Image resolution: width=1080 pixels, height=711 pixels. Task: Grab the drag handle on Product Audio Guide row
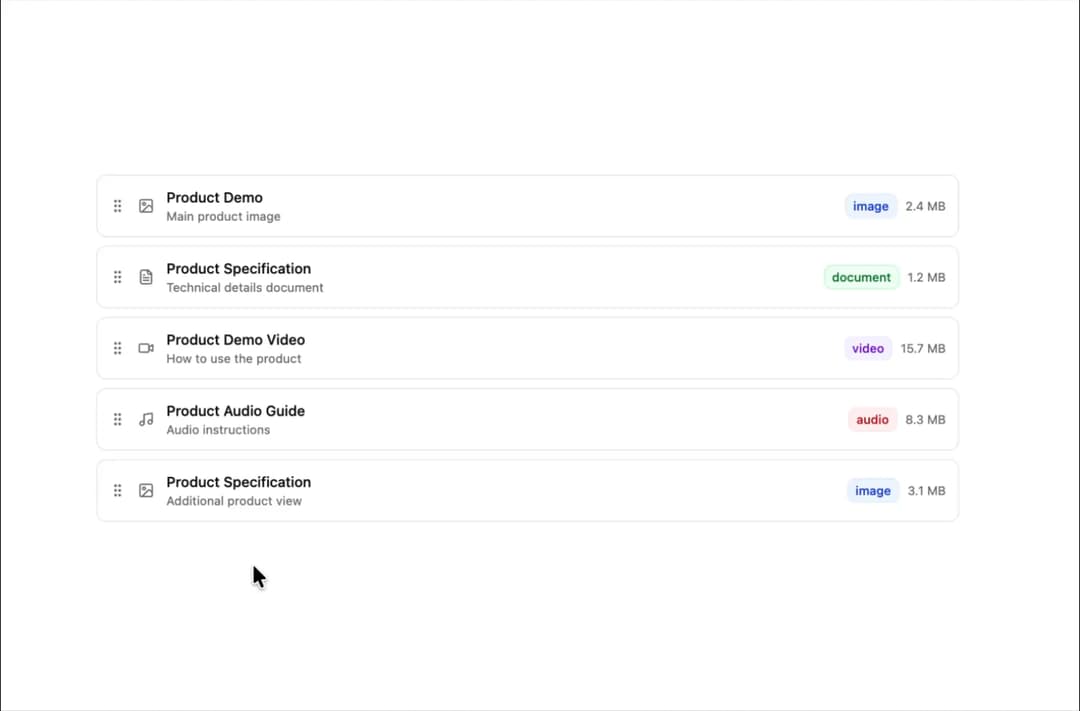pos(118,420)
